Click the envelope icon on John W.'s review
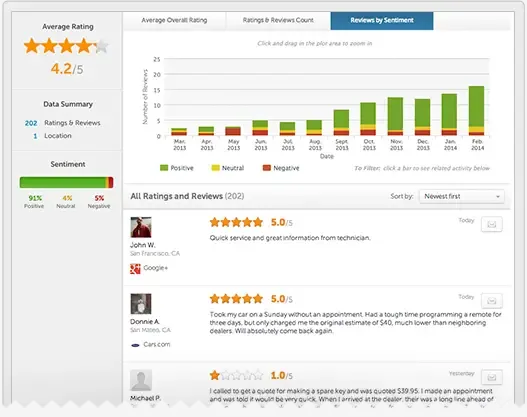The width and height of the screenshot is (527, 417). tap(492, 224)
